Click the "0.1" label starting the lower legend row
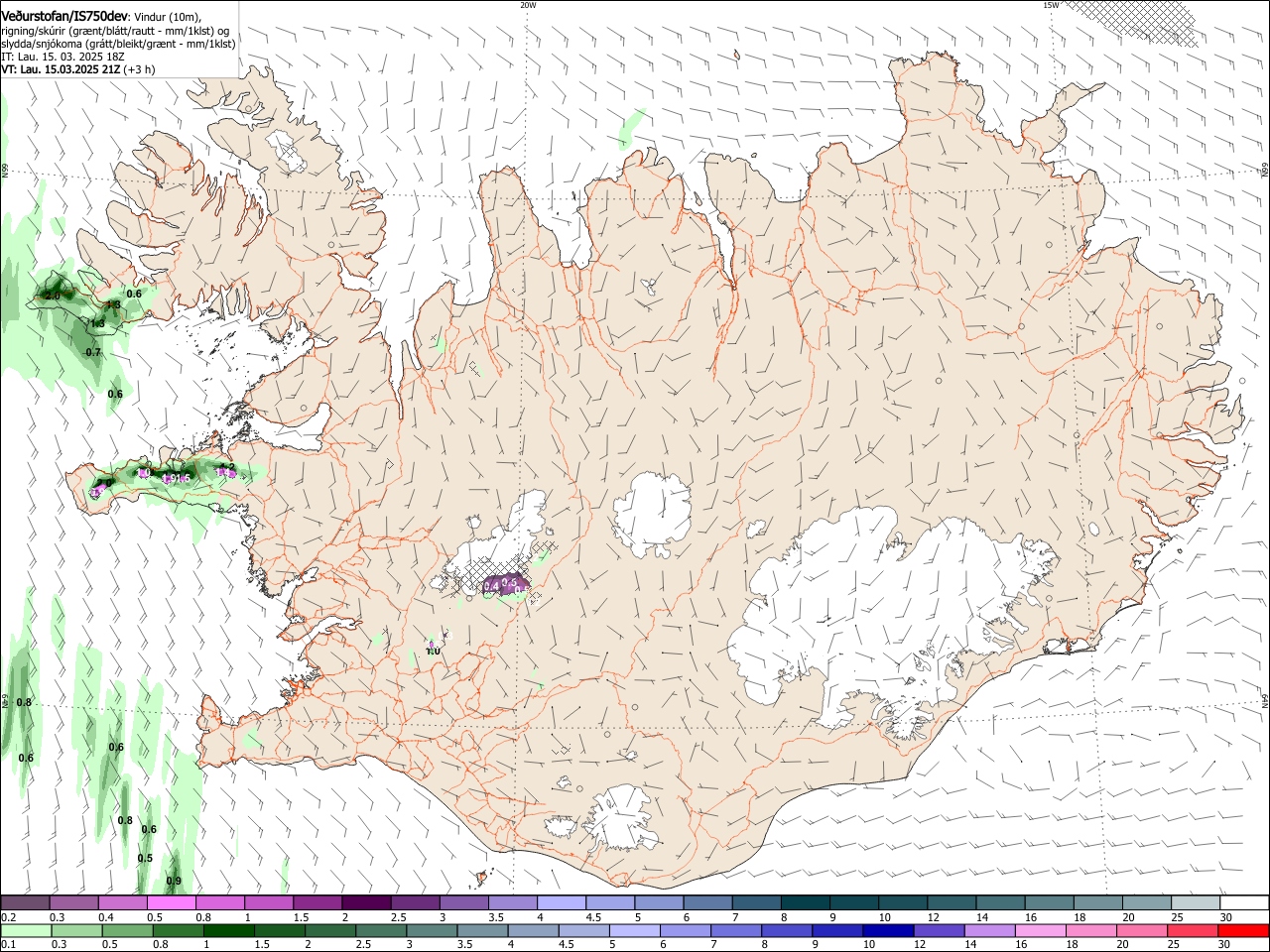The image size is (1270, 952). tap(7, 944)
